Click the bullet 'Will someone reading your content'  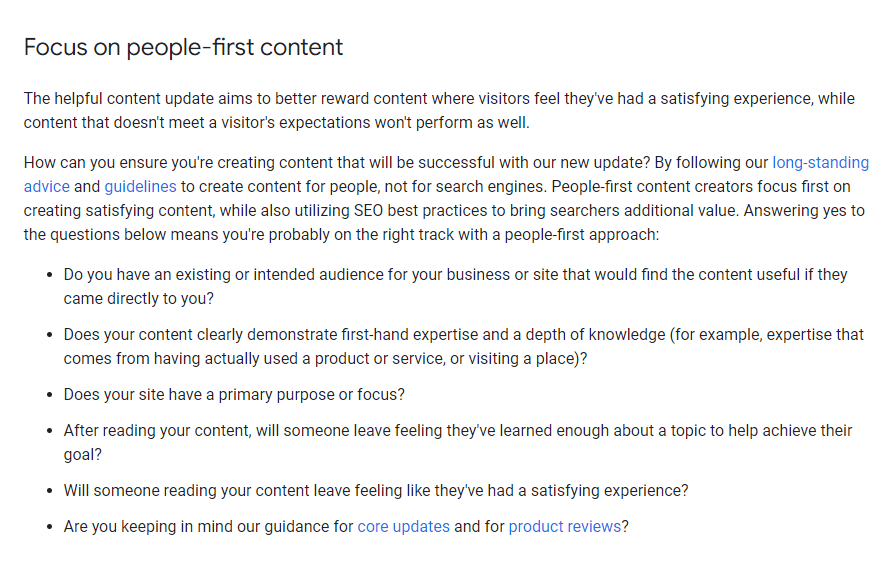pyautogui.click(x=376, y=490)
